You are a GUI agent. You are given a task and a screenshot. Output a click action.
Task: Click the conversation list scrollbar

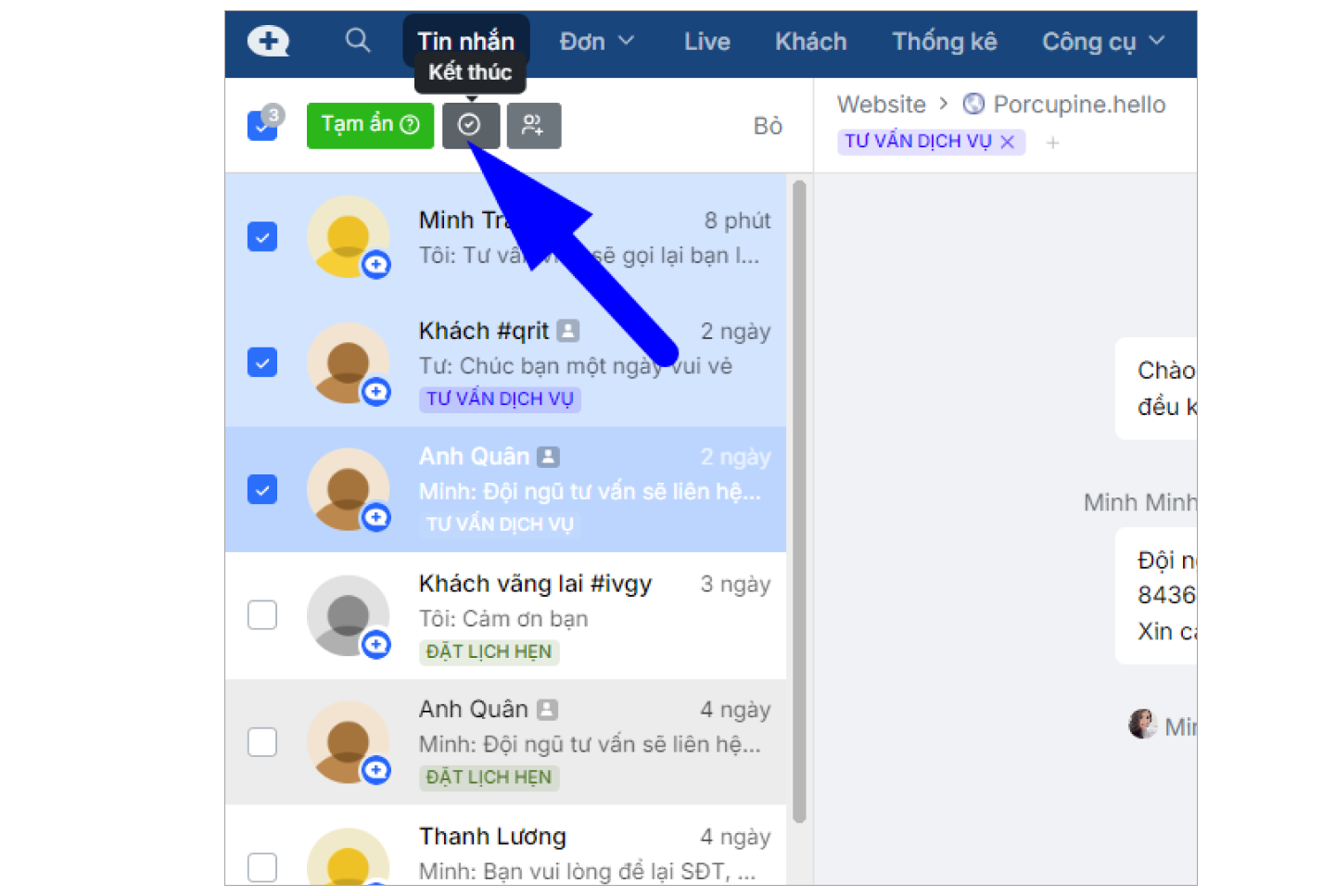(799, 500)
